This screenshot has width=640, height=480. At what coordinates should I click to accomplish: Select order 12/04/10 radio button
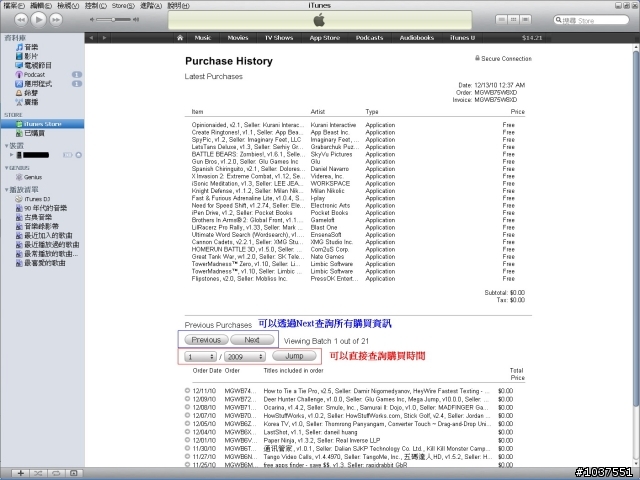pos(187,431)
